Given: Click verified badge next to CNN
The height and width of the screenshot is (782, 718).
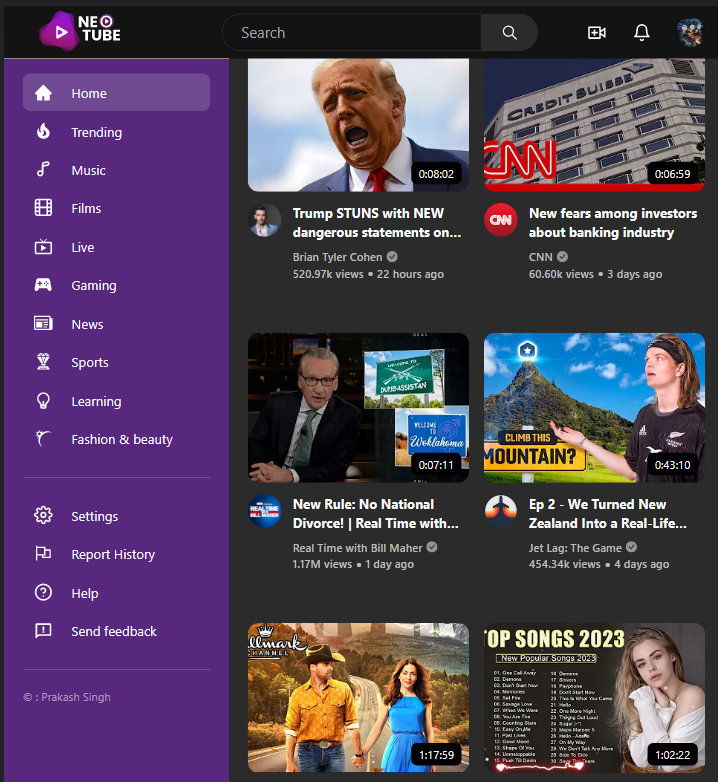Looking at the screenshot, I should tap(562, 257).
